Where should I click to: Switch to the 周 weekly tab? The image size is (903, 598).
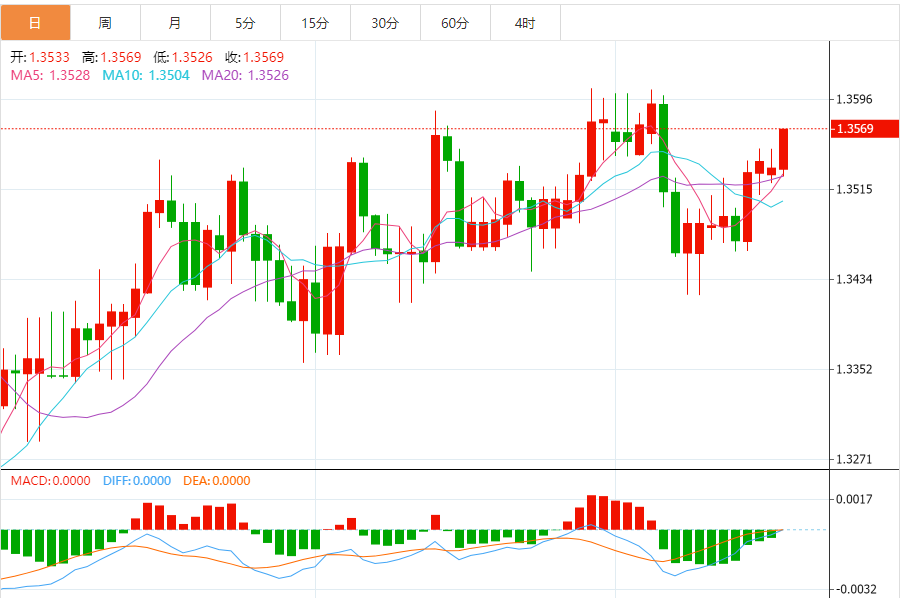(105, 23)
